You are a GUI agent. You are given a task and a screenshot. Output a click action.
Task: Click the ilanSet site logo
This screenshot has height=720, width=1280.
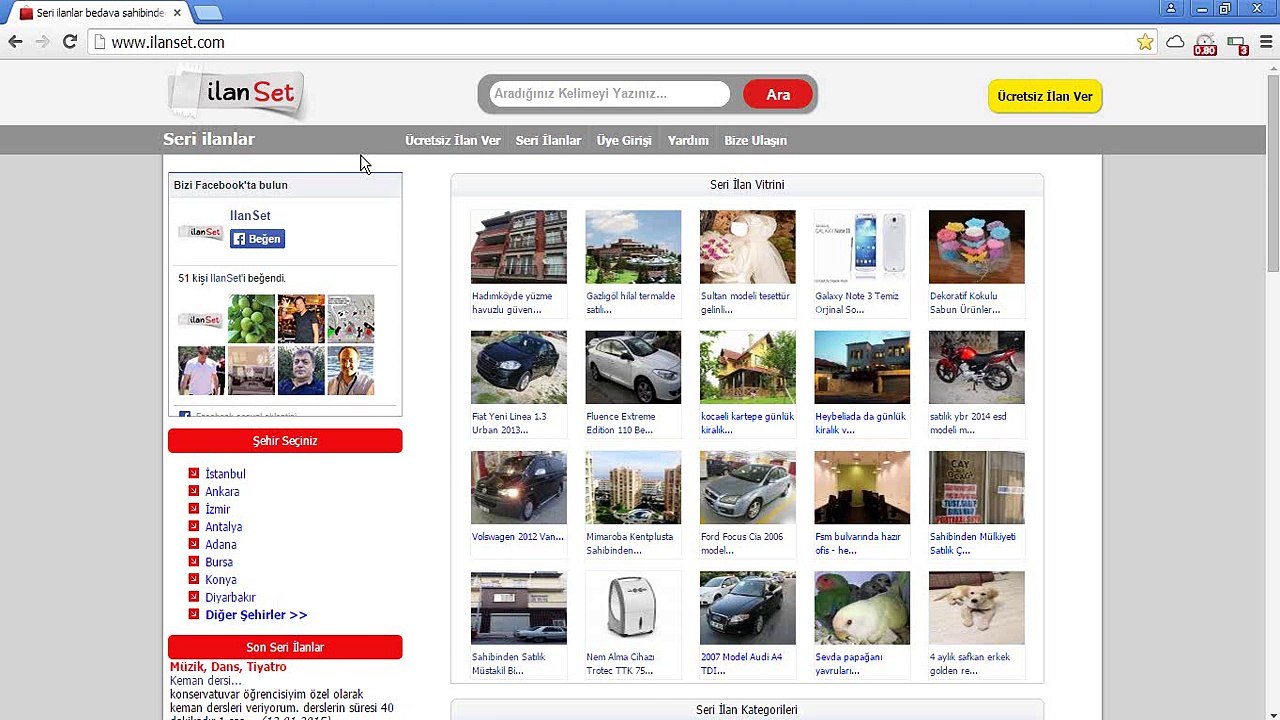pos(237,93)
